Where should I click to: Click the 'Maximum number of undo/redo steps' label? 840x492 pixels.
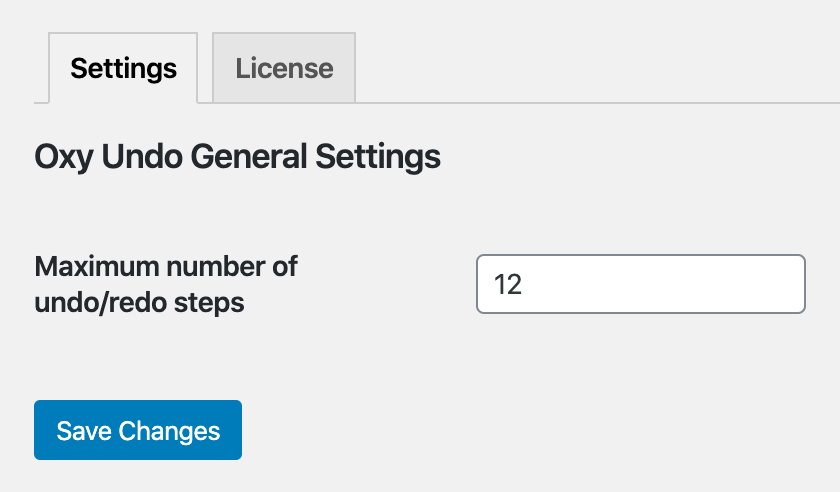point(166,284)
